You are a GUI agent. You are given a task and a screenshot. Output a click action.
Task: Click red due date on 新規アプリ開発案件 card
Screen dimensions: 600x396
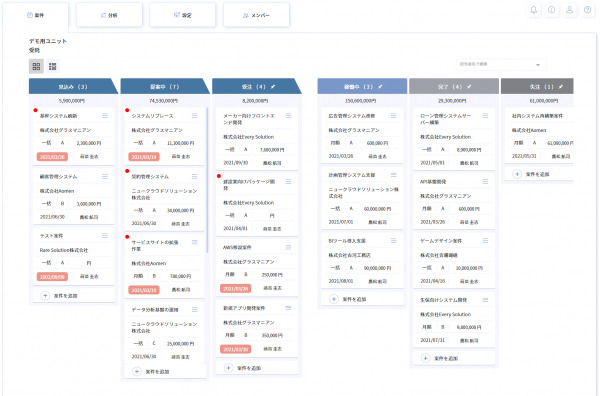(x=236, y=349)
